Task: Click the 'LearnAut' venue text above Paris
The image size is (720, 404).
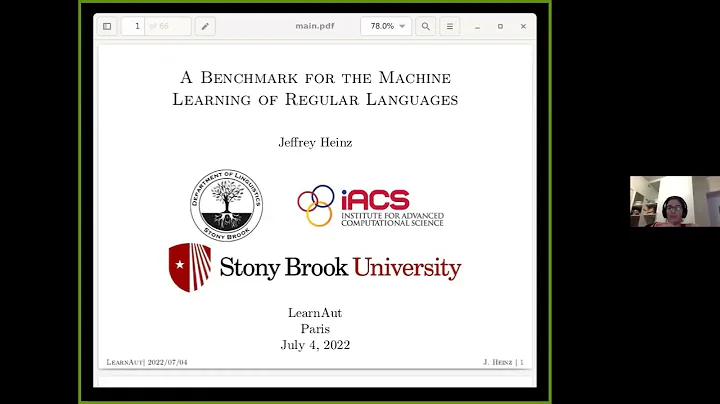Action: point(315,313)
